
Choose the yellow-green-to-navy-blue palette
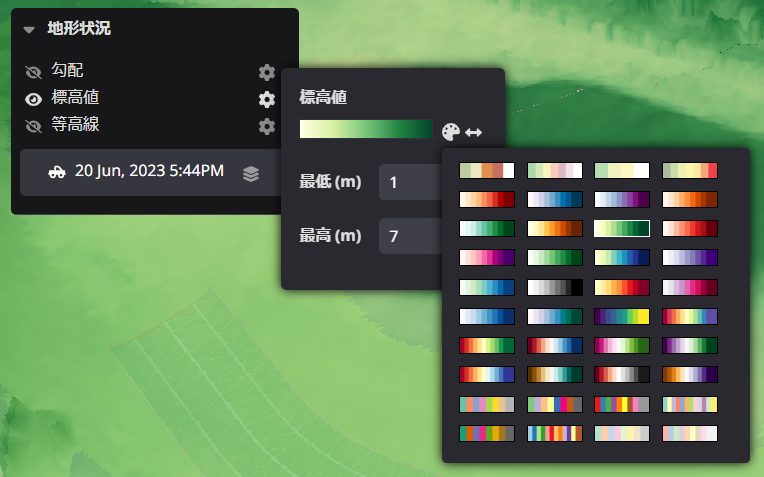(x=622, y=258)
